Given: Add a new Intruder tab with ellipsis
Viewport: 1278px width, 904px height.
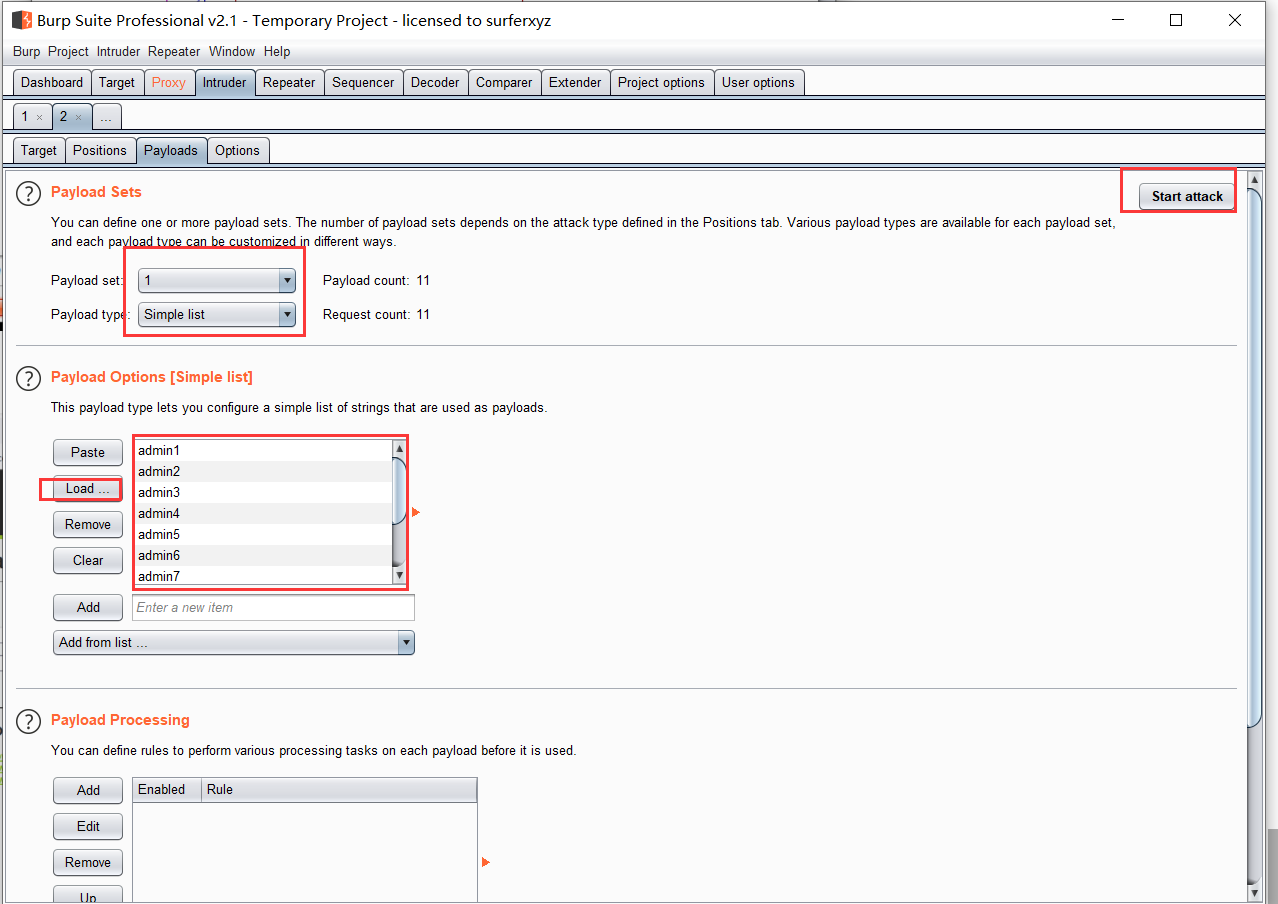Looking at the screenshot, I should [106, 117].
